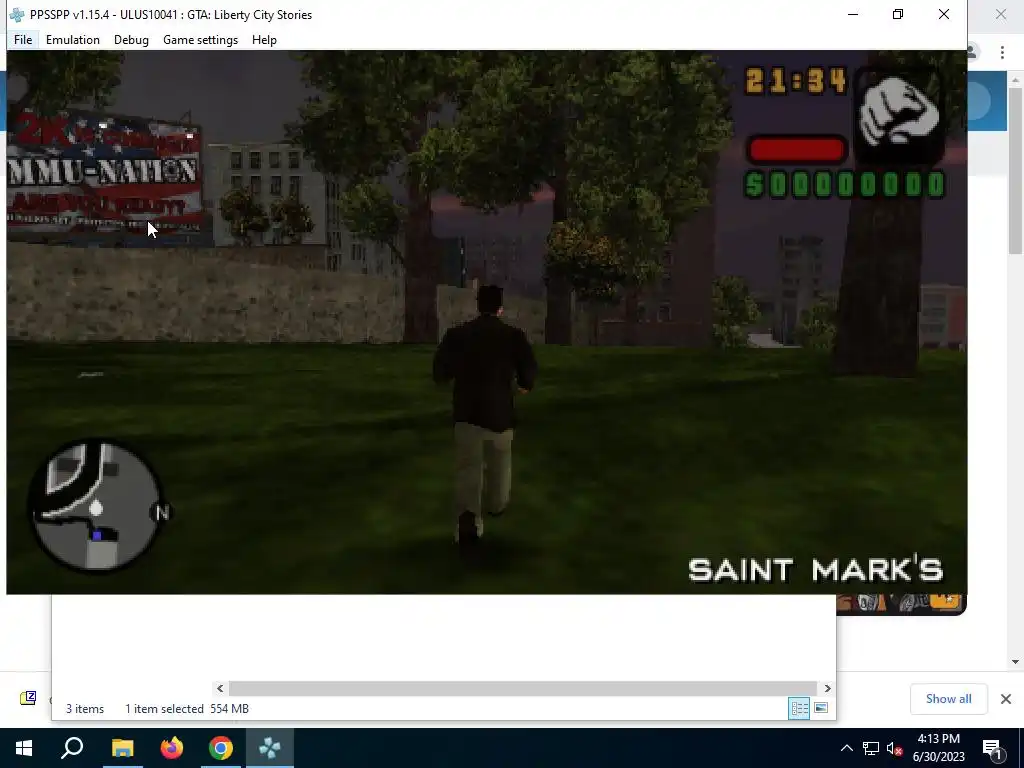The image size is (1024, 768).
Task: Click the red health bar
Action: click(x=797, y=150)
